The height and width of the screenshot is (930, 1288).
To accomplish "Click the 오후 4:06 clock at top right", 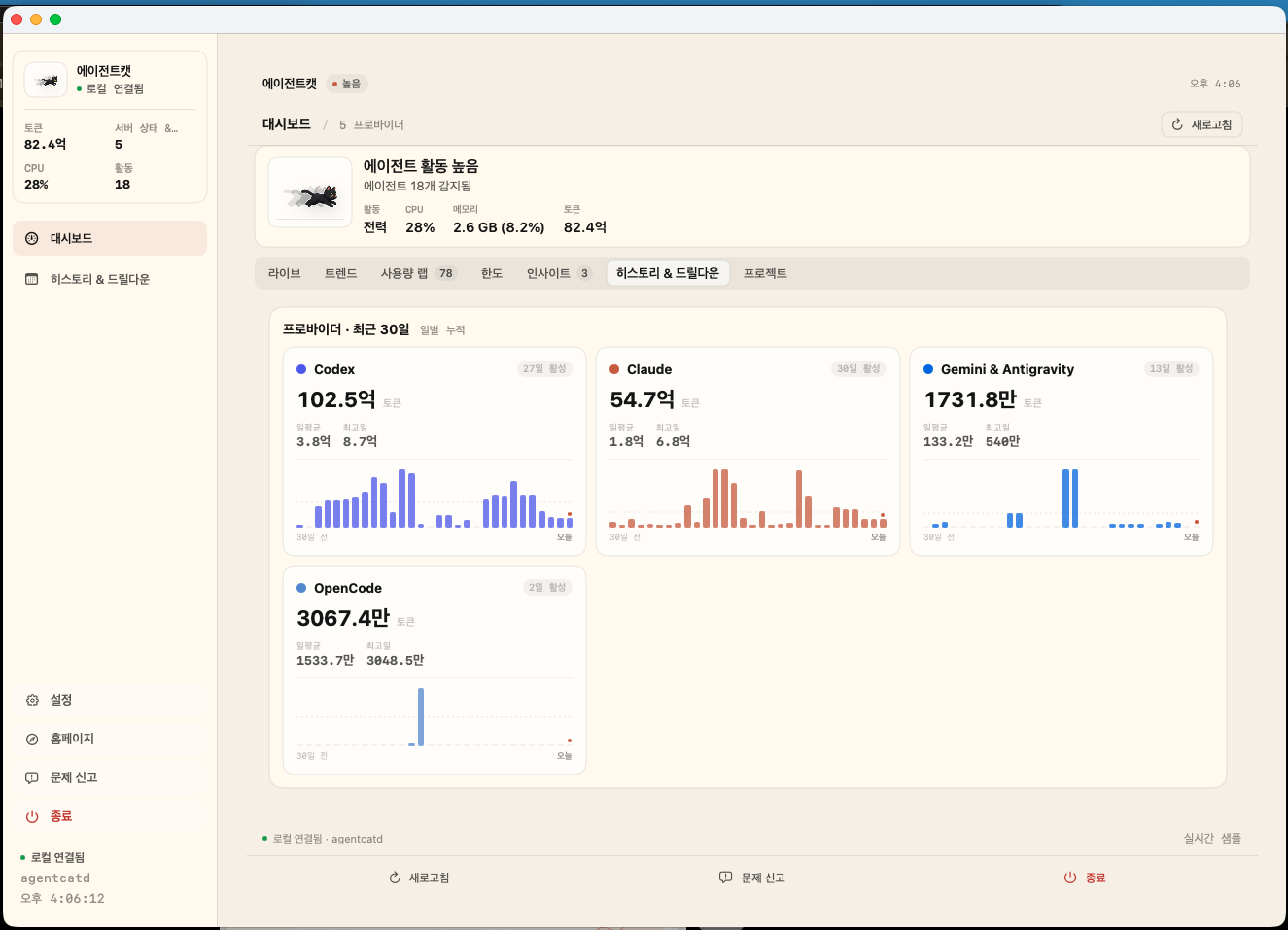I will (x=1215, y=84).
